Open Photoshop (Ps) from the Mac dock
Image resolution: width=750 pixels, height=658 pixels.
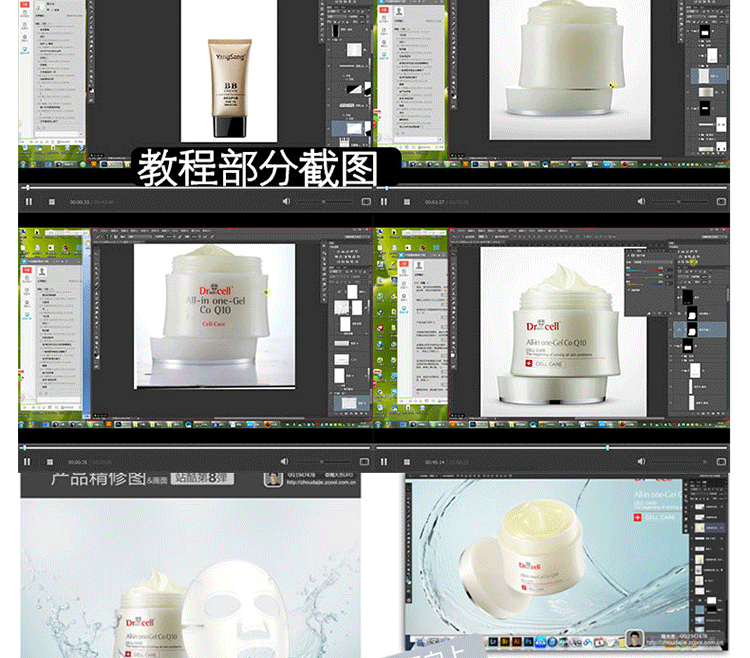coord(529,642)
